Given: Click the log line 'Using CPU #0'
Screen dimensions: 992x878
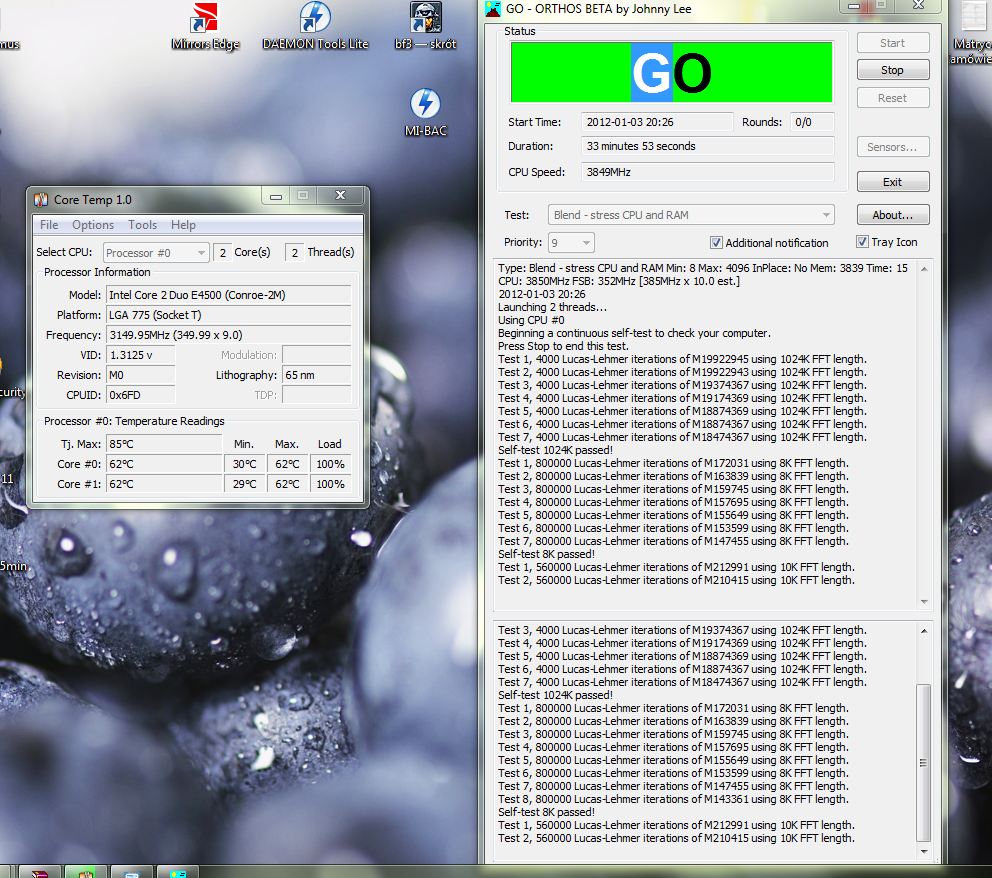Looking at the screenshot, I should [531, 320].
